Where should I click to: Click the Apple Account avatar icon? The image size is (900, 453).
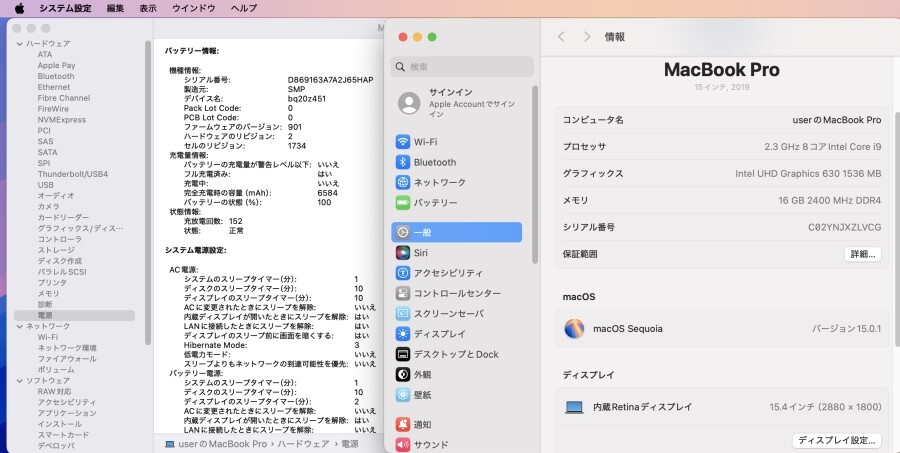point(409,103)
